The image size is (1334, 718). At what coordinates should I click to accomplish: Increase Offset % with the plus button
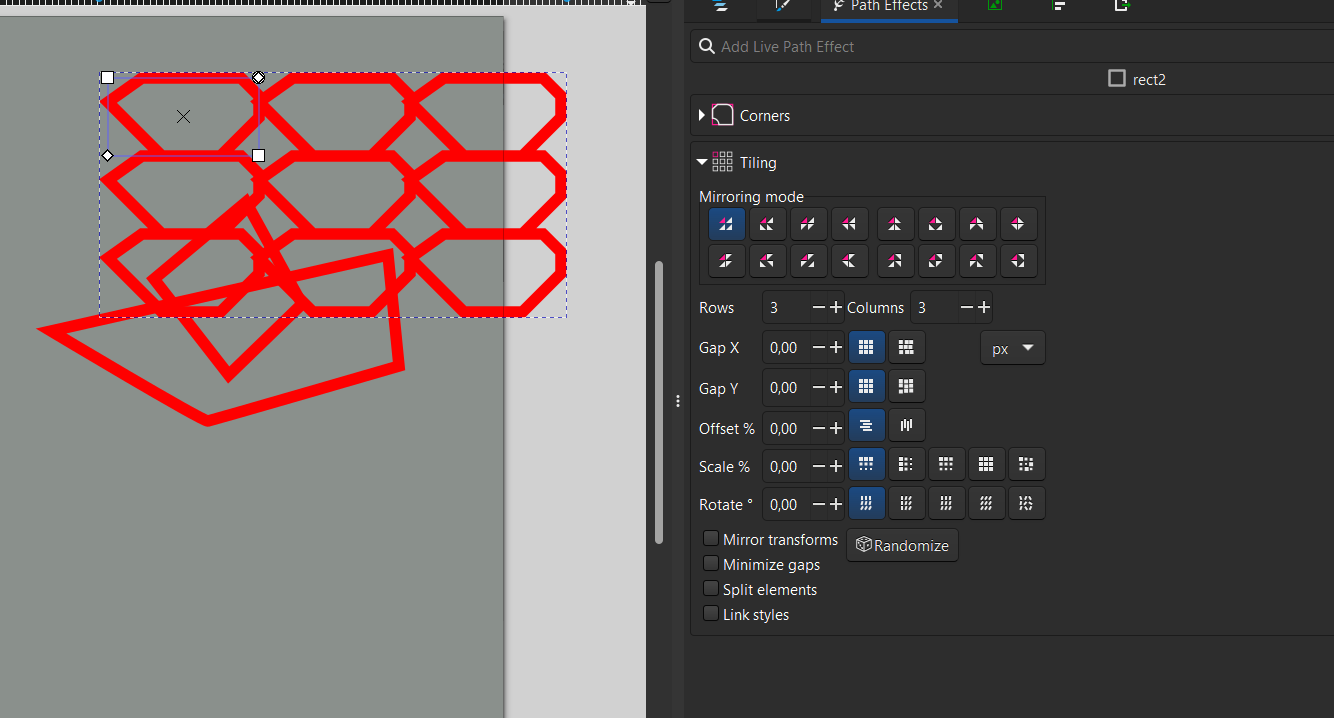836,428
